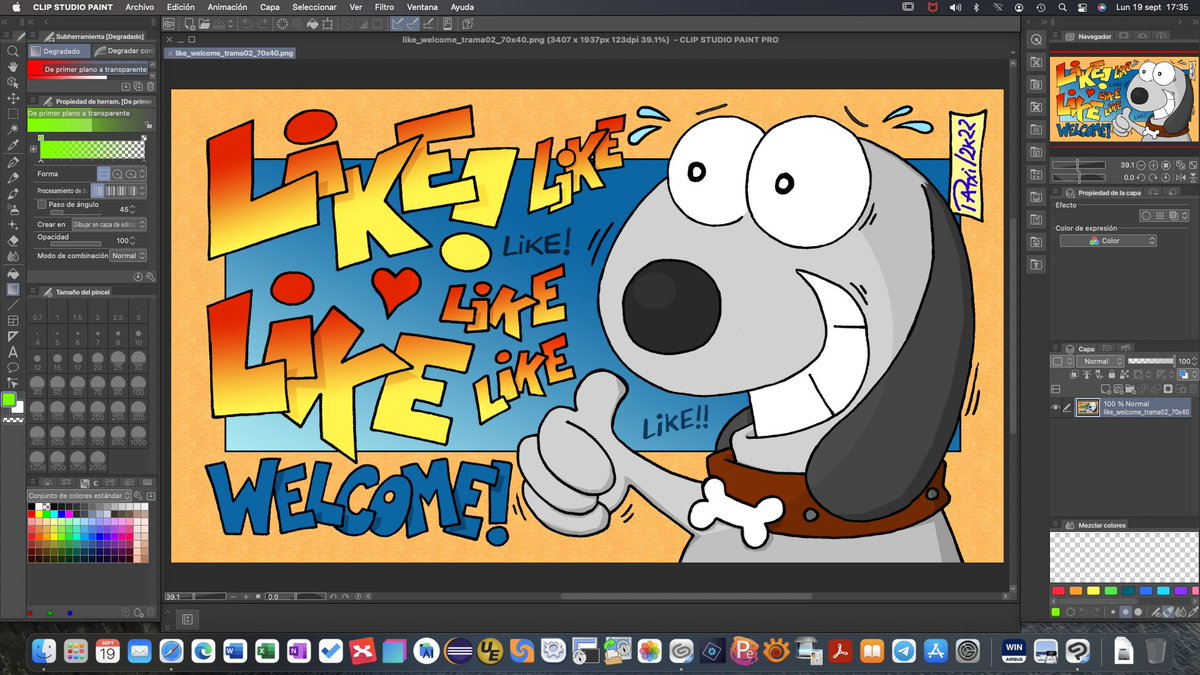The height and width of the screenshot is (675, 1200).
Task: Click the New document icon in command bar
Action: [190, 23]
